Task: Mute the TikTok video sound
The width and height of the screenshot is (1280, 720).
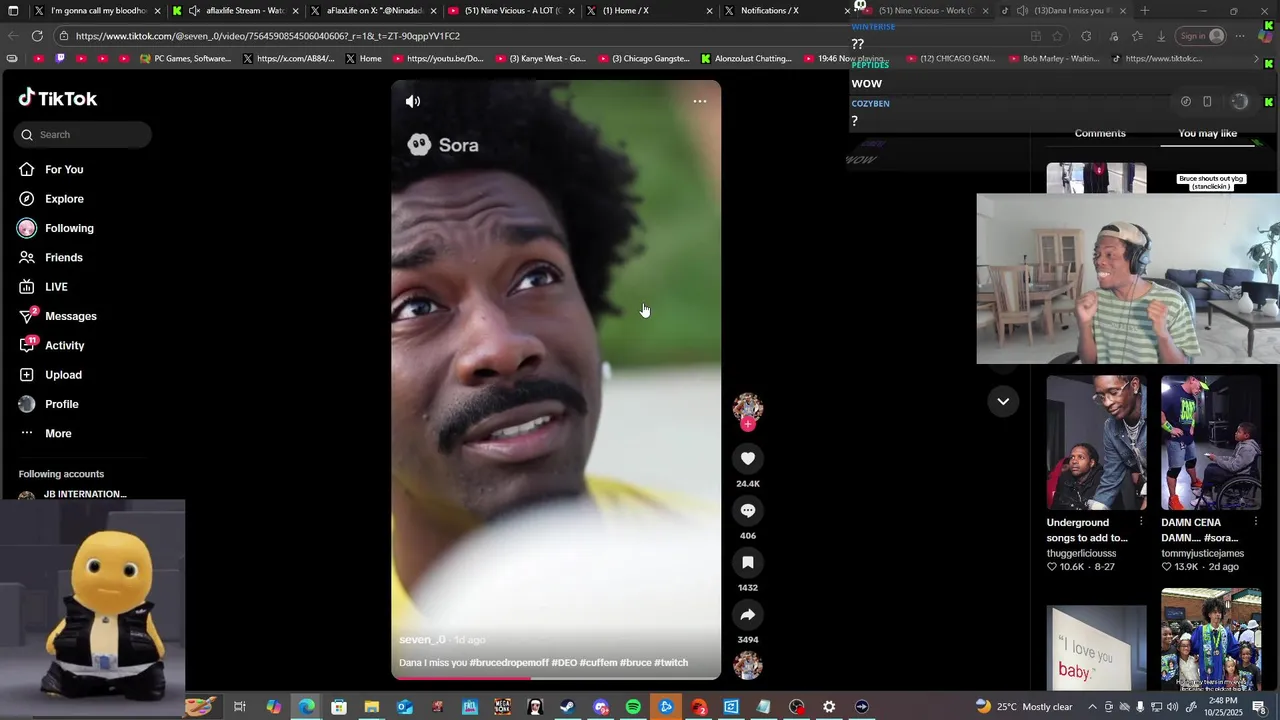Action: (x=413, y=101)
